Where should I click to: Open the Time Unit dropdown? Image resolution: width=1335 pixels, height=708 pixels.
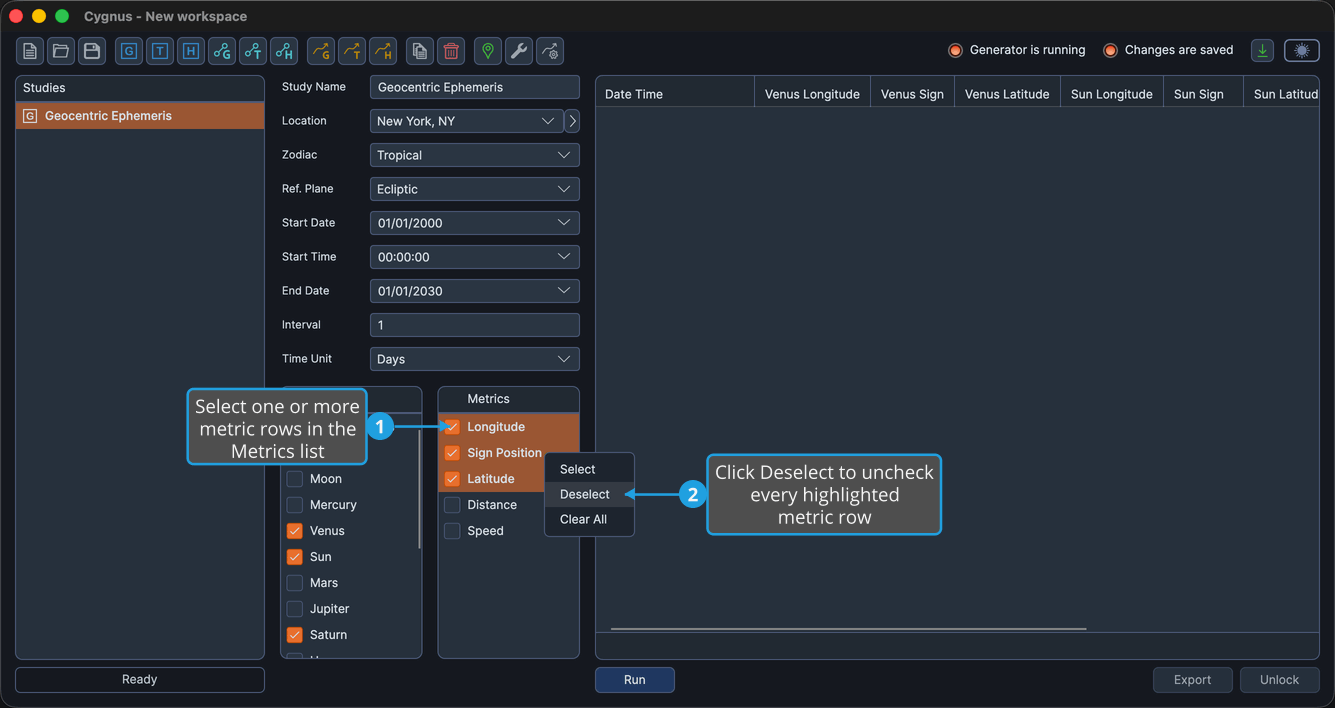pos(474,359)
